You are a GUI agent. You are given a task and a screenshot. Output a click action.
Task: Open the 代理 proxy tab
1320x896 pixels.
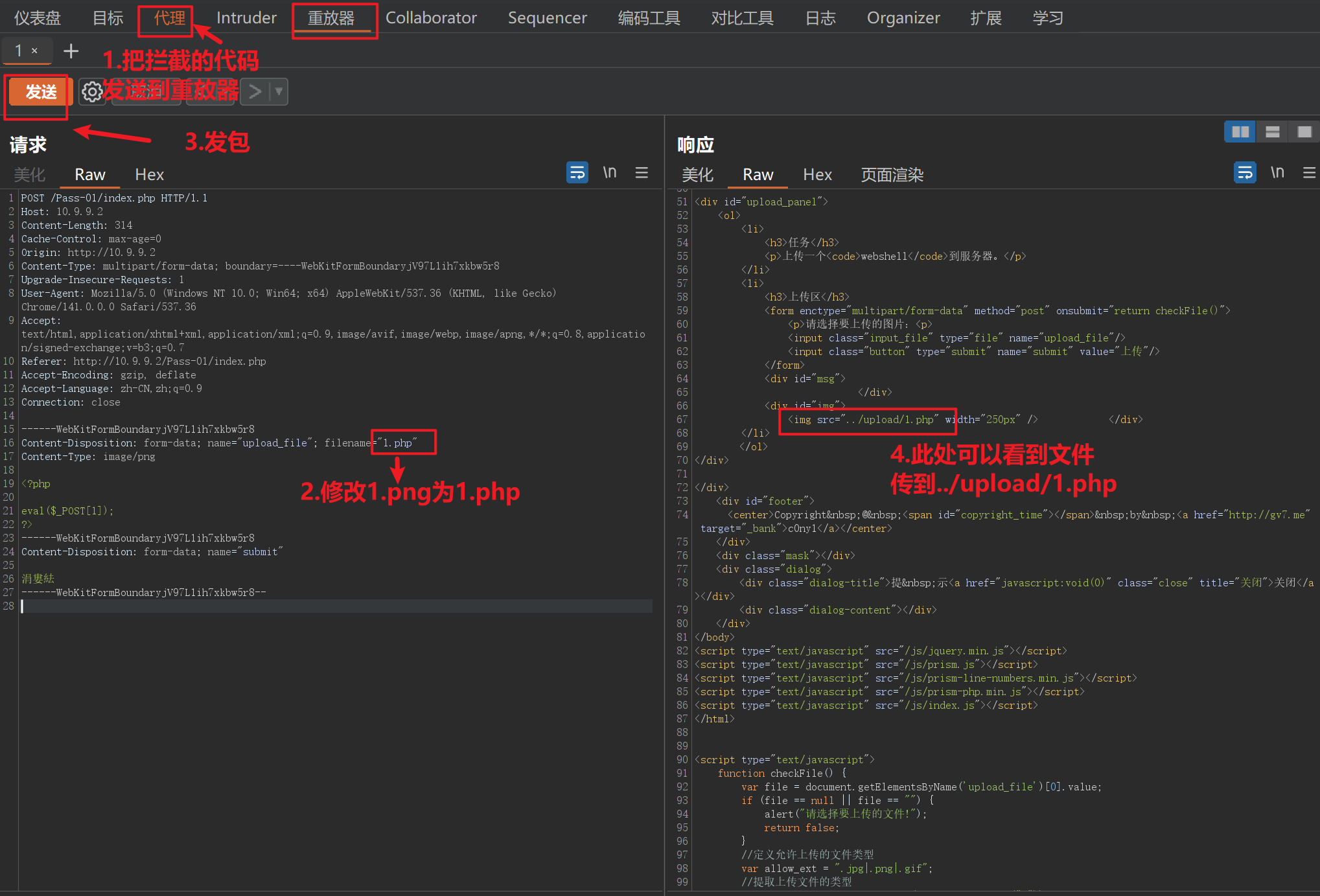click(169, 17)
